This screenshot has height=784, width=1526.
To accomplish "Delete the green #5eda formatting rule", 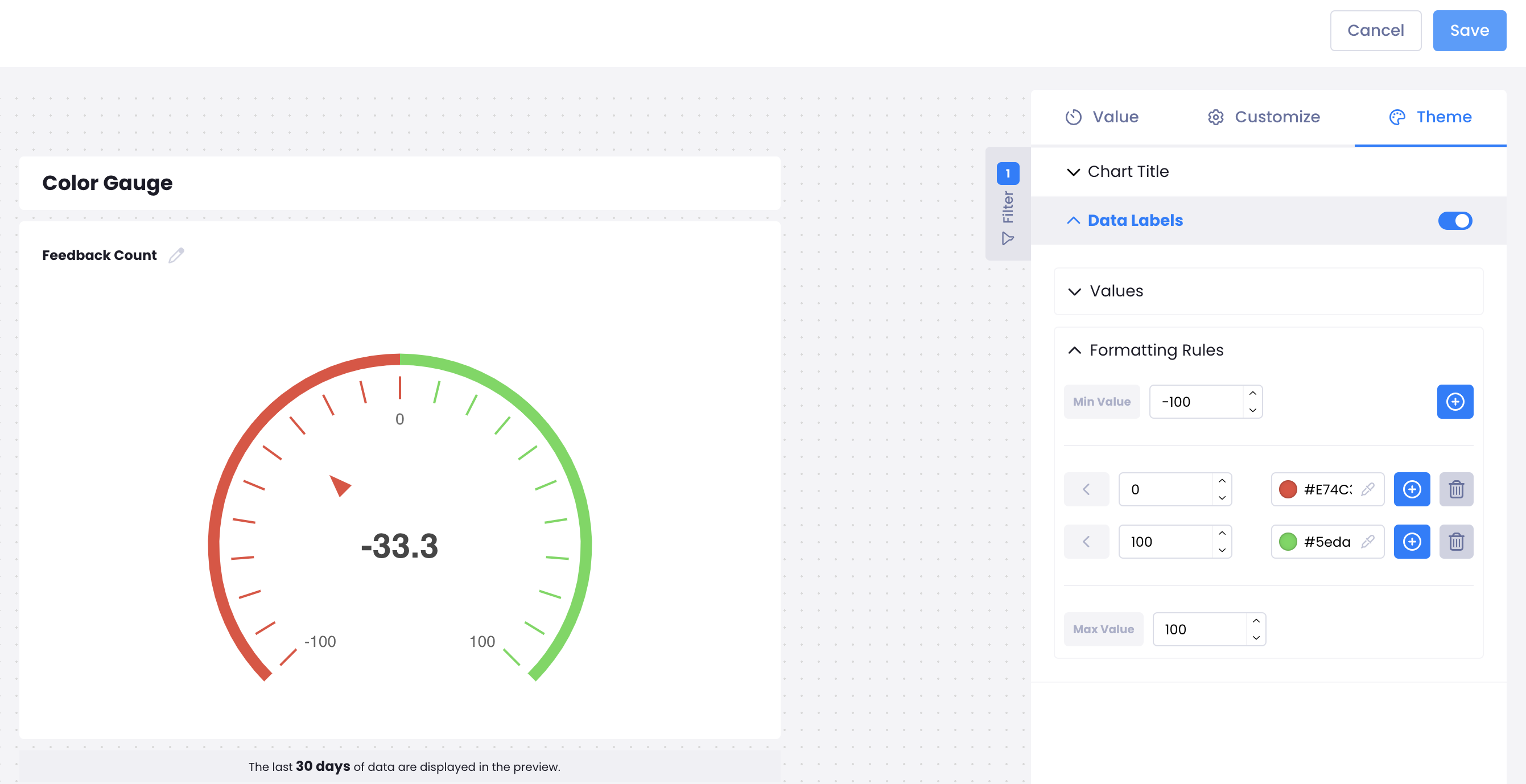I will click(1455, 541).
